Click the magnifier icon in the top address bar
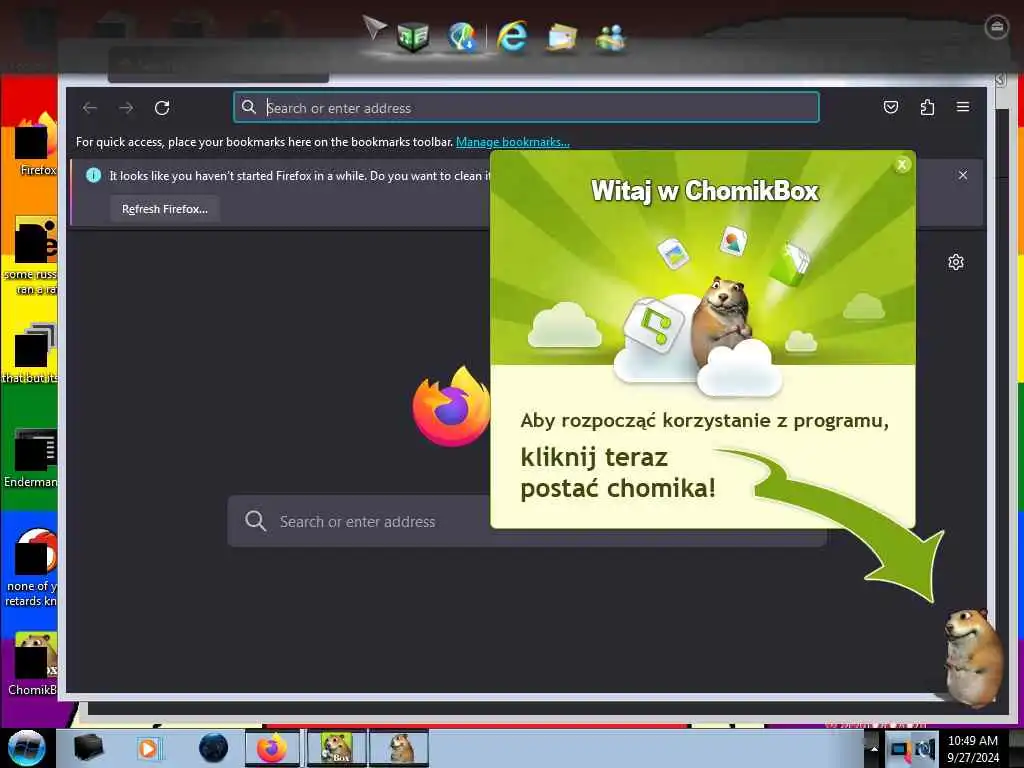1024x768 pixels. [x=249, y=107]
